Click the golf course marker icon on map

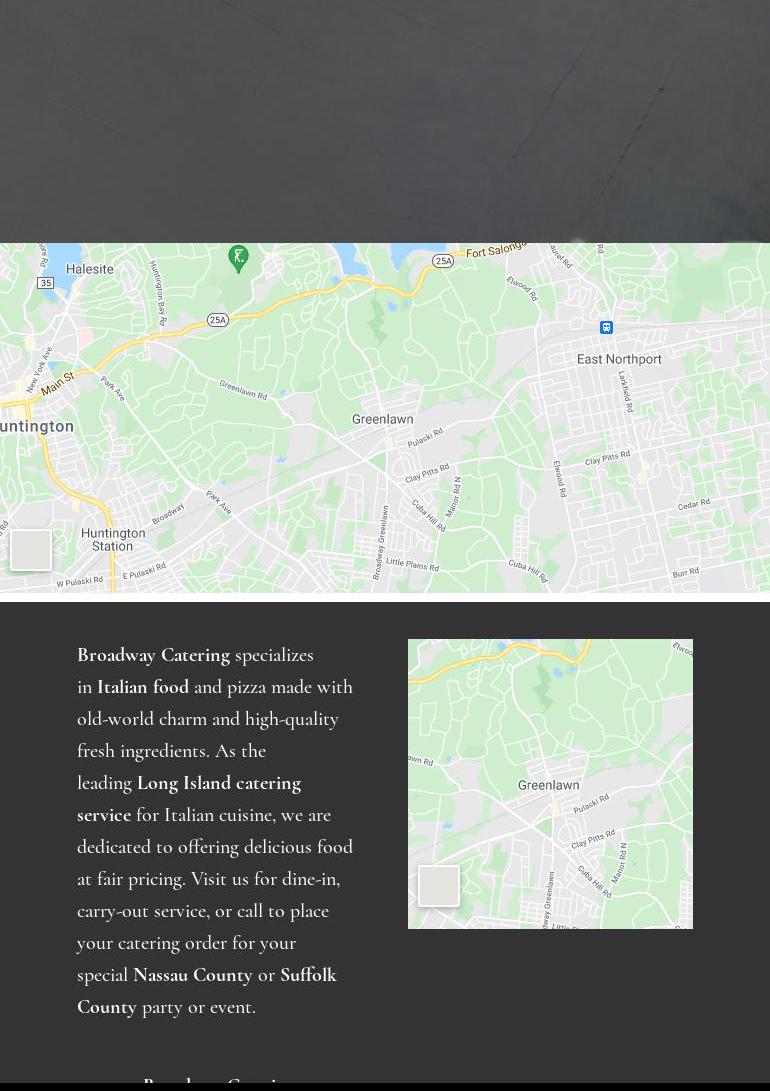point(238,258)
